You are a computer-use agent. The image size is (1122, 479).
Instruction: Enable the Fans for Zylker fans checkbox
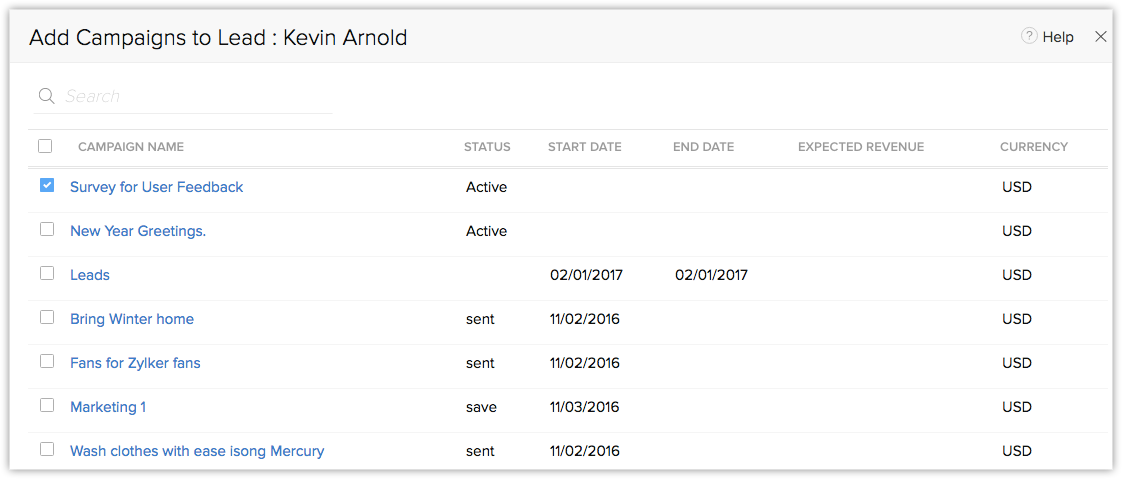(x=47, y=361)
